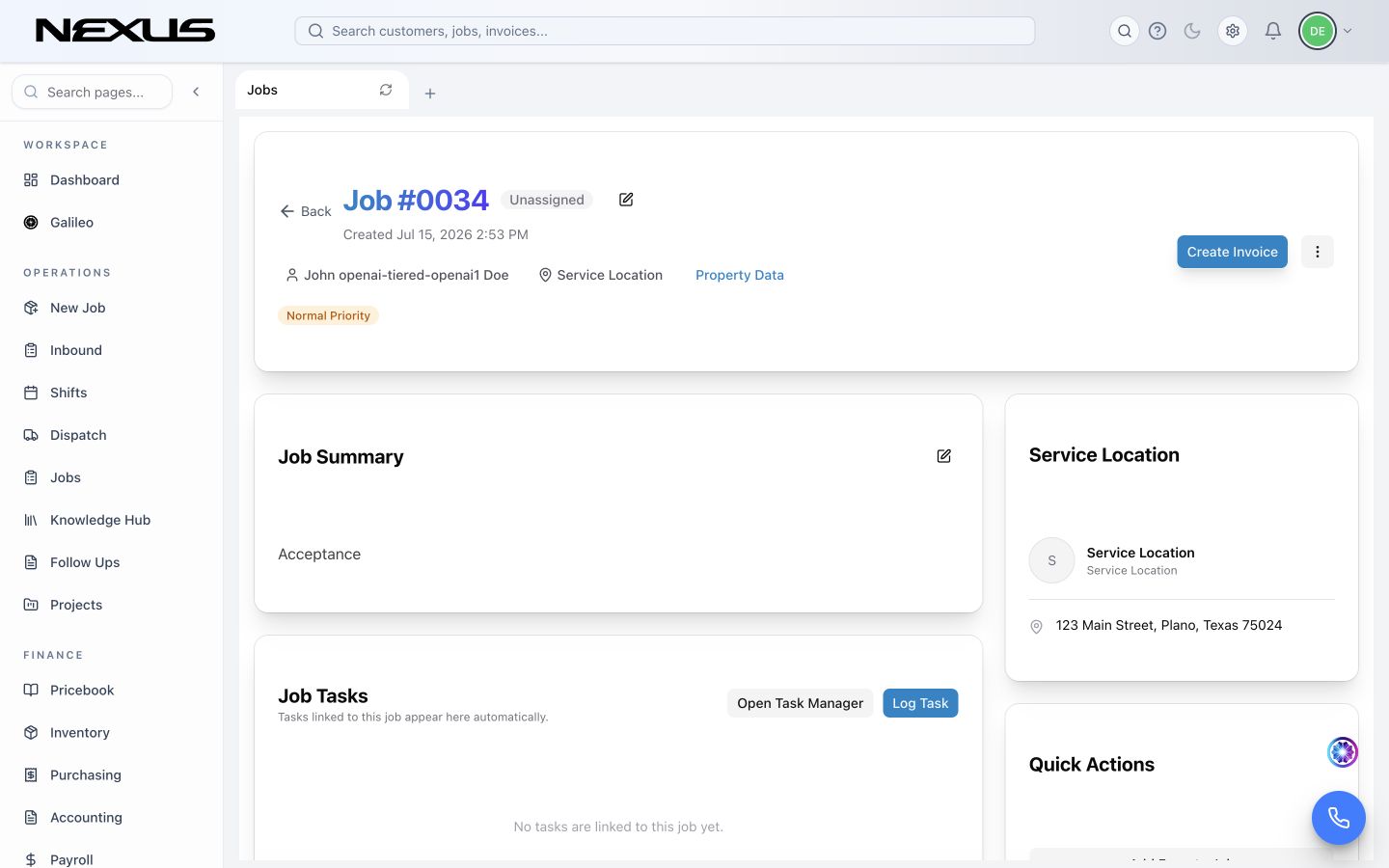Open Accounting page
Image resolution: width=1389 pixels, height=868 pixels.
pos(86,817)
